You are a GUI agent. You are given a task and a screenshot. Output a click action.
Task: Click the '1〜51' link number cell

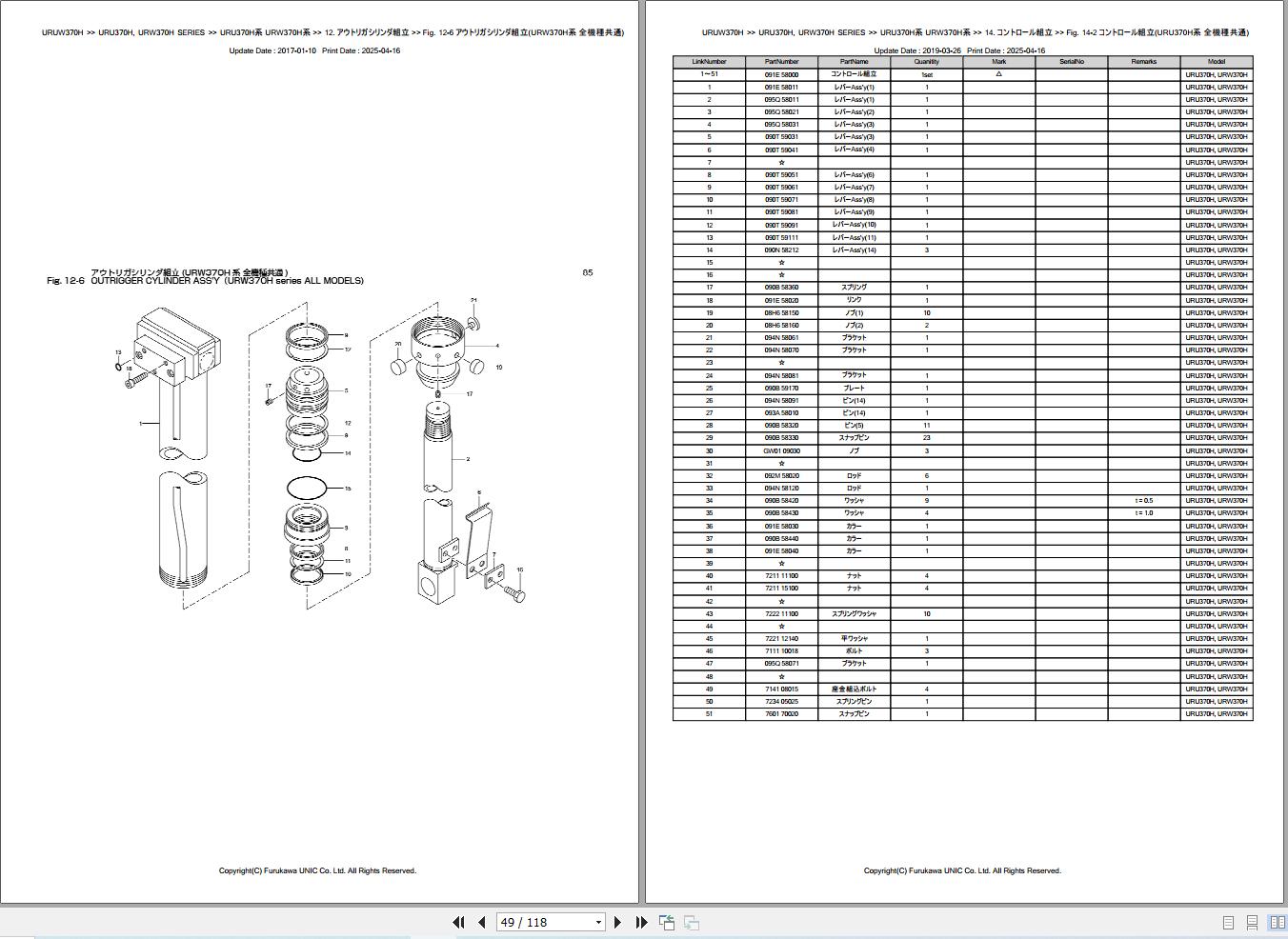tap(709, 74)
